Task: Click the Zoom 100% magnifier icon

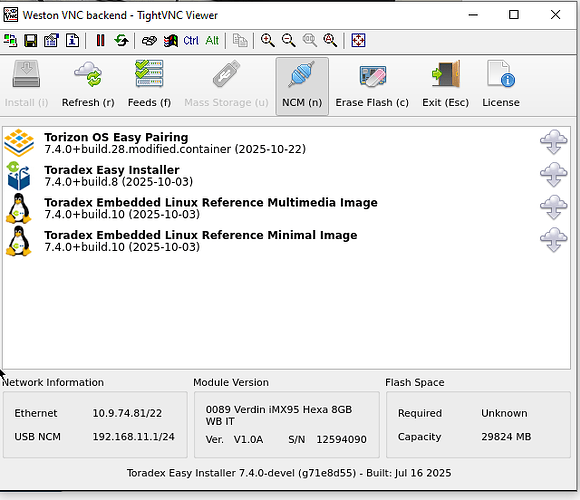Action: point(309,40)
